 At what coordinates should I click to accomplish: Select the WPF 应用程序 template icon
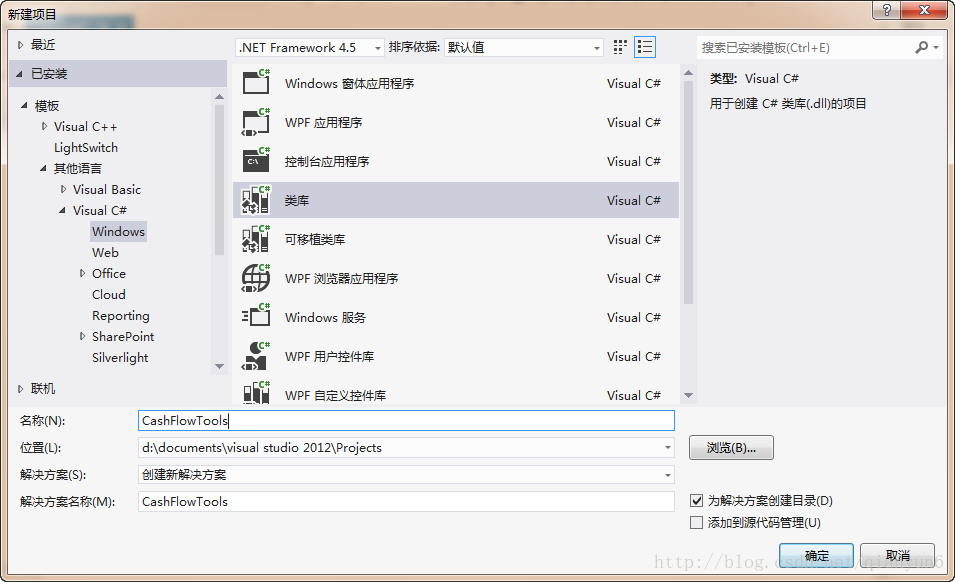[x=256, y=122]
